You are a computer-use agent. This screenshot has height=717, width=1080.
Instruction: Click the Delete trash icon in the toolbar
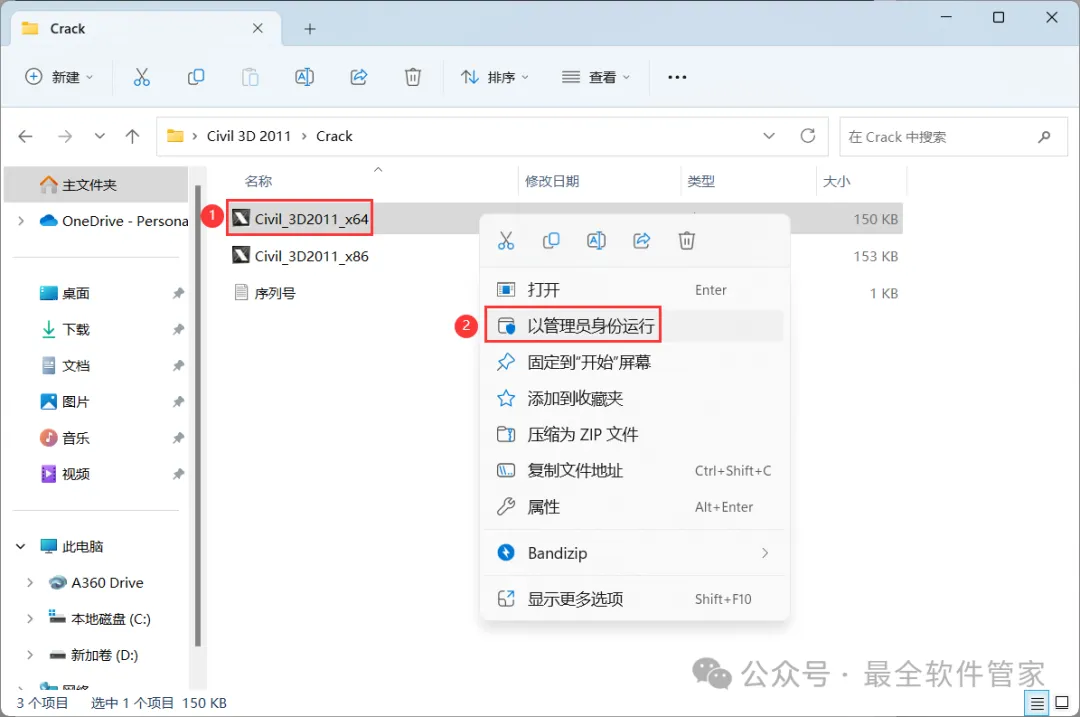click(x=413, y=77)
